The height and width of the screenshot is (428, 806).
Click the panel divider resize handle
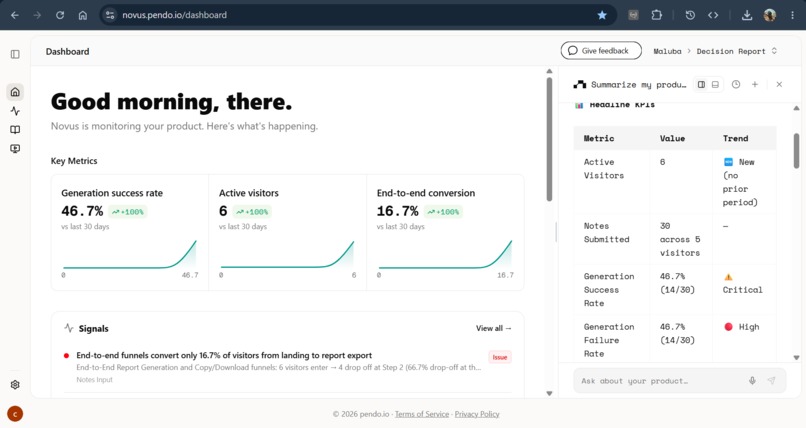point(556,232)
